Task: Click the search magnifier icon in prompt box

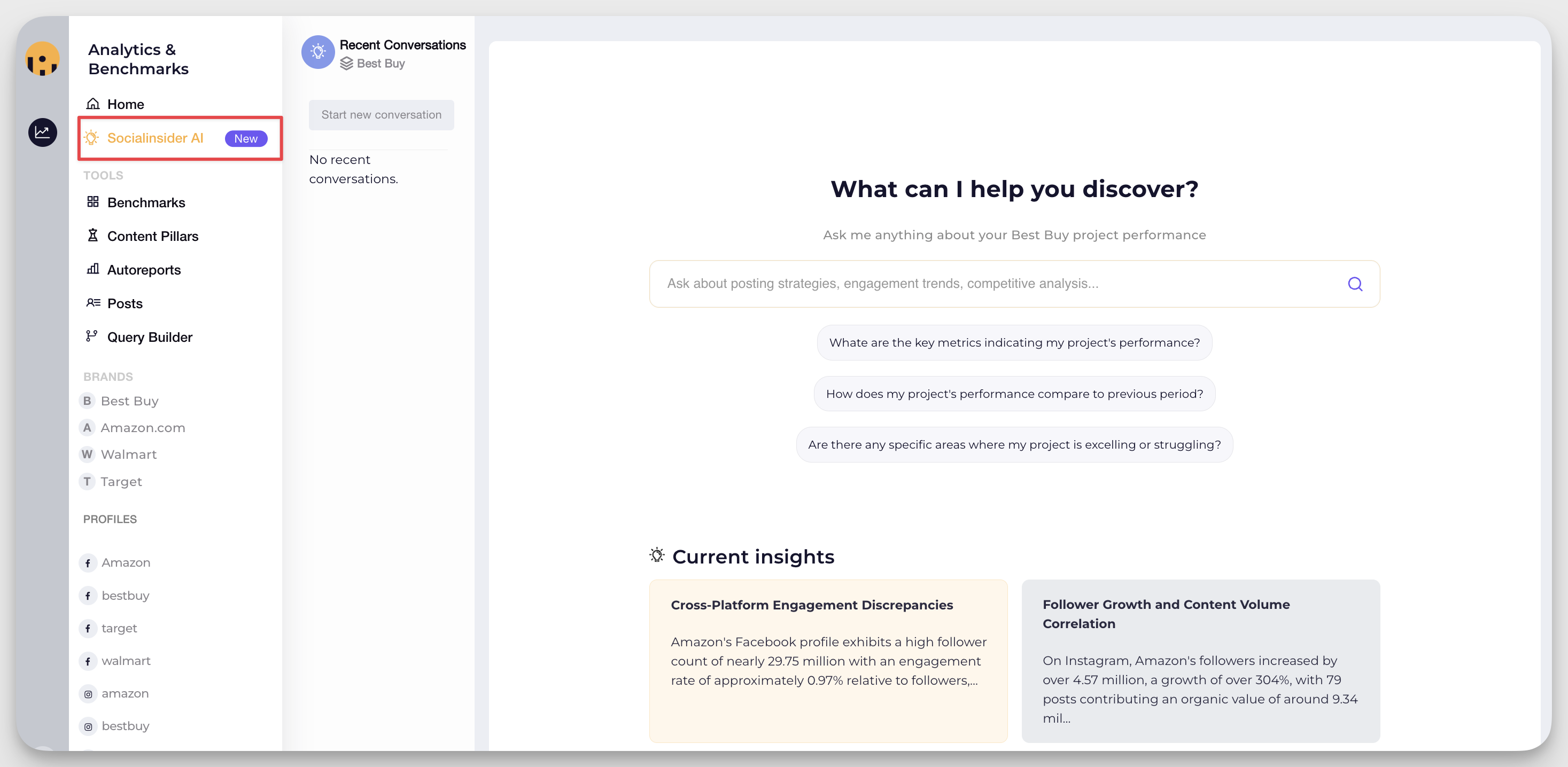Action: pyautogui.click(x=1354, y=284)
